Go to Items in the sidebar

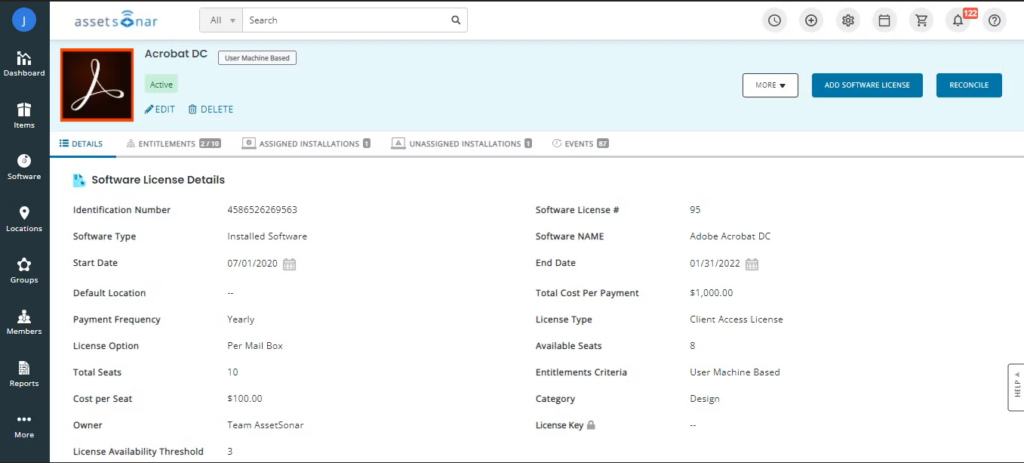tap(24, 116)
